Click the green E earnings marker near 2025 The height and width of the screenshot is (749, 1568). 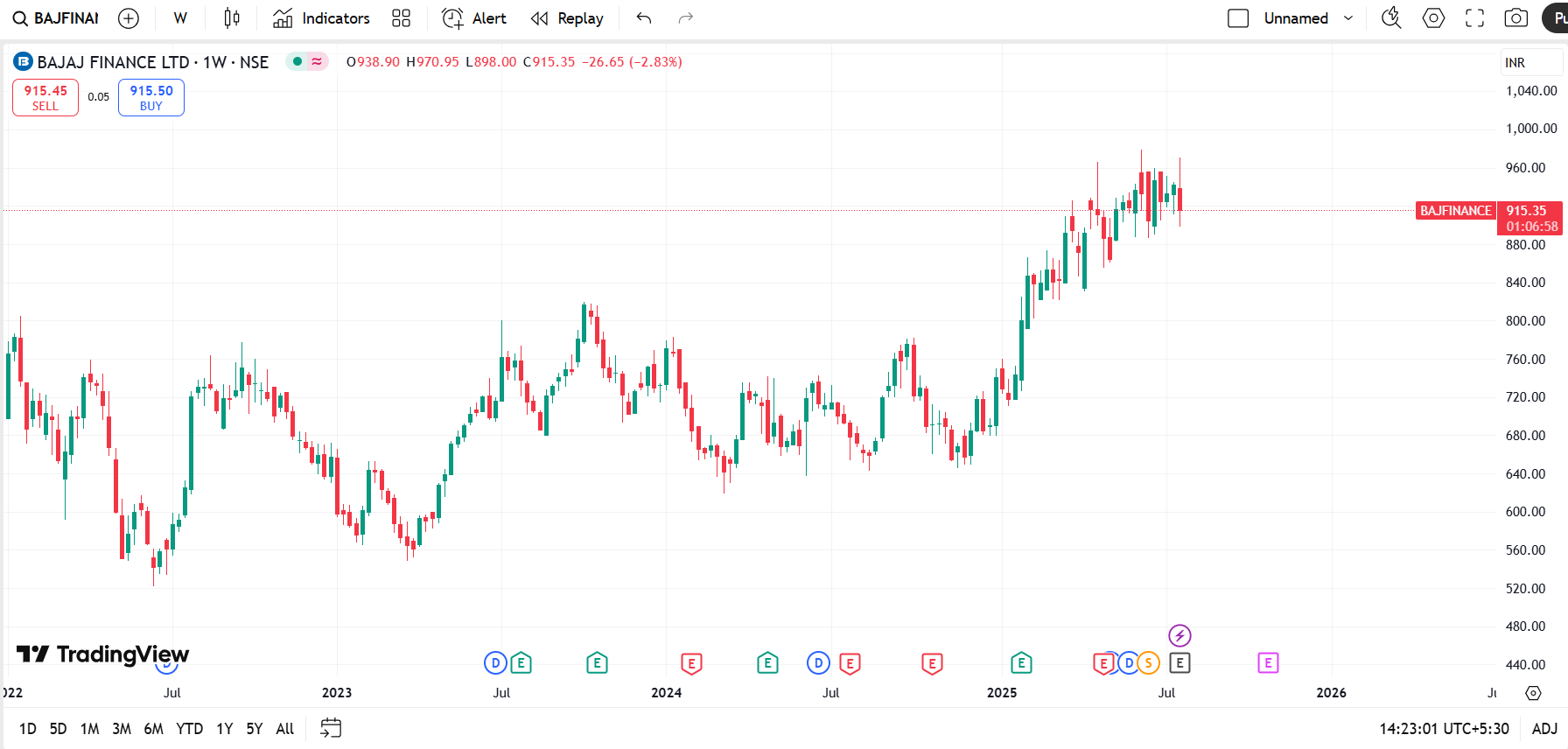click(x=1021, y=663)
